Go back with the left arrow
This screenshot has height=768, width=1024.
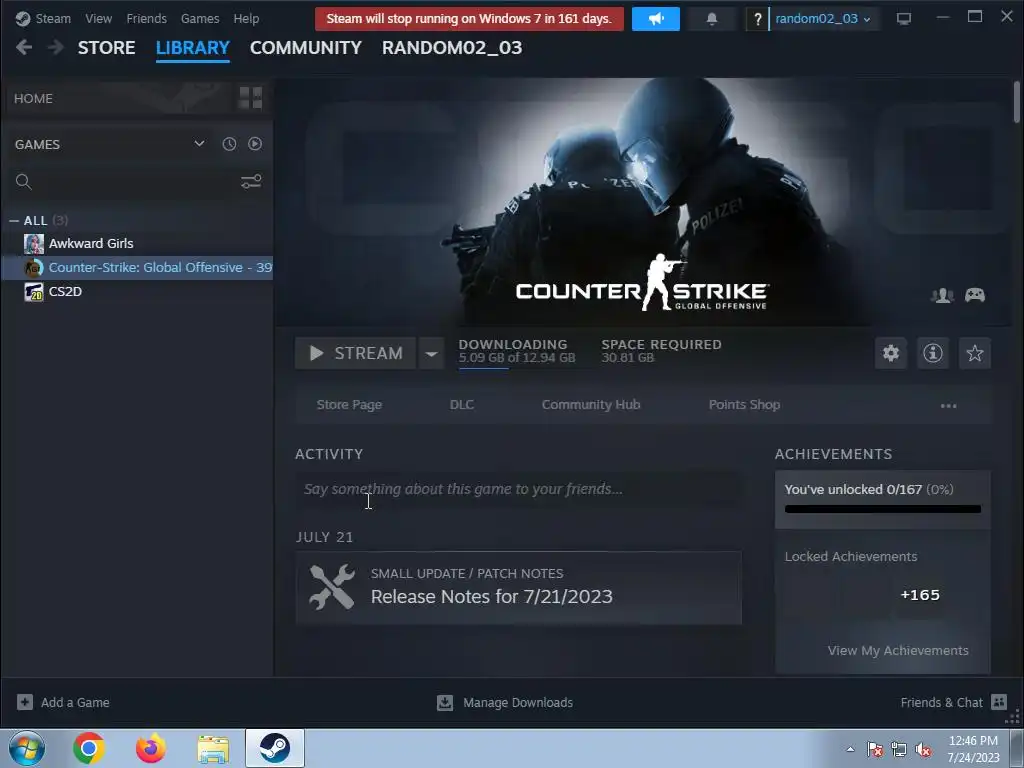click(24, 47)
